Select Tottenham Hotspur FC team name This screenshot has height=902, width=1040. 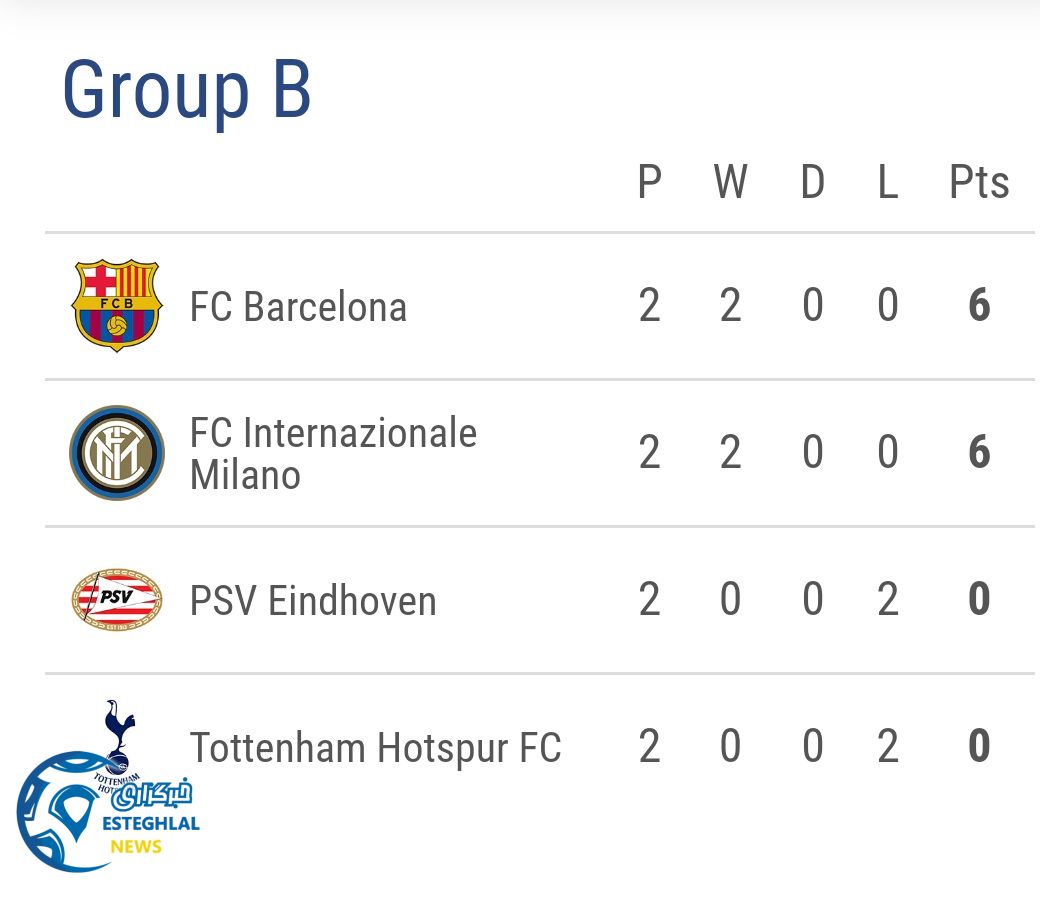click(375, 748)
